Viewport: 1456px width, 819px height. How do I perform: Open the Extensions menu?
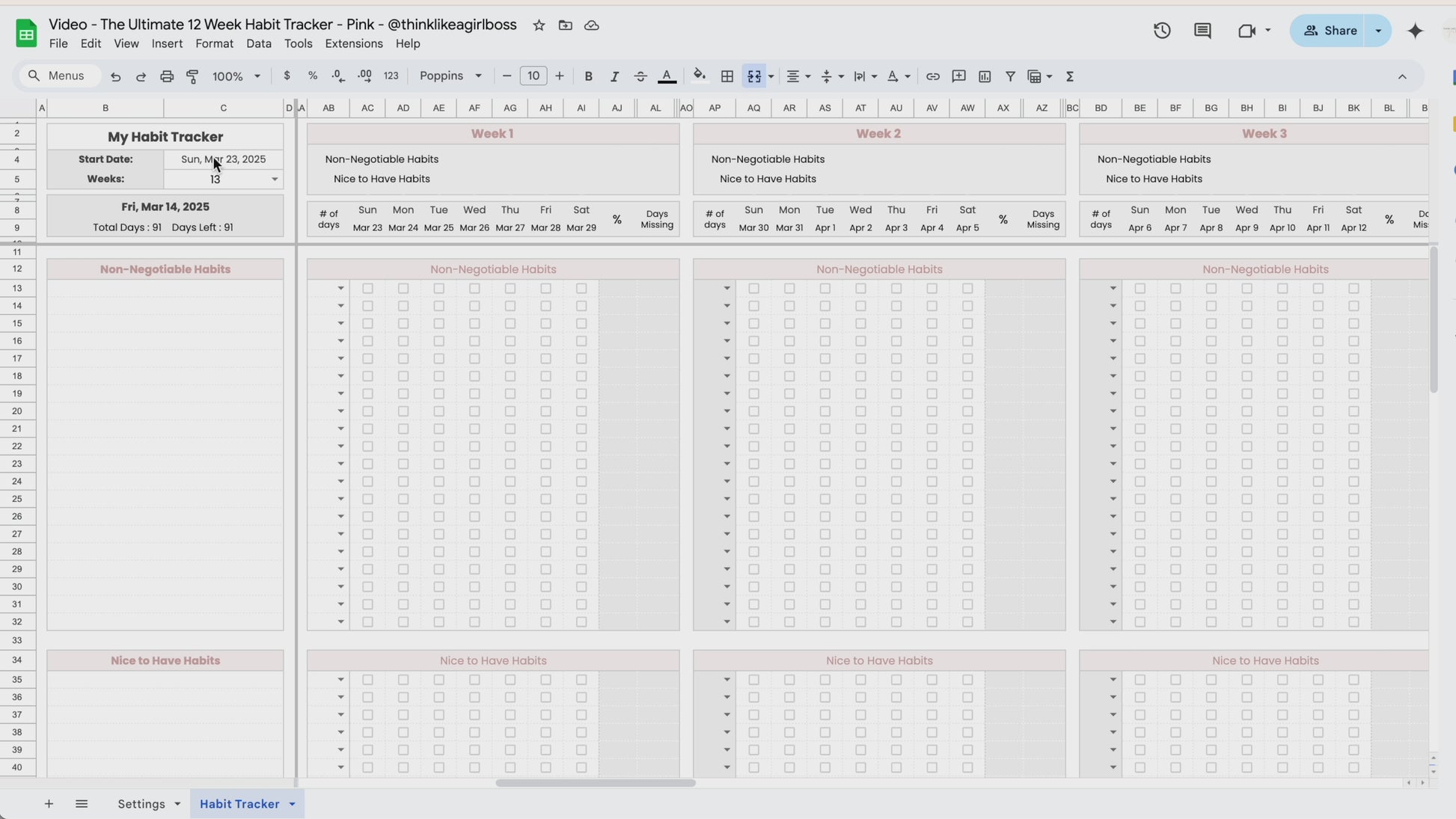pyautogui.click(x=354, y=44)
